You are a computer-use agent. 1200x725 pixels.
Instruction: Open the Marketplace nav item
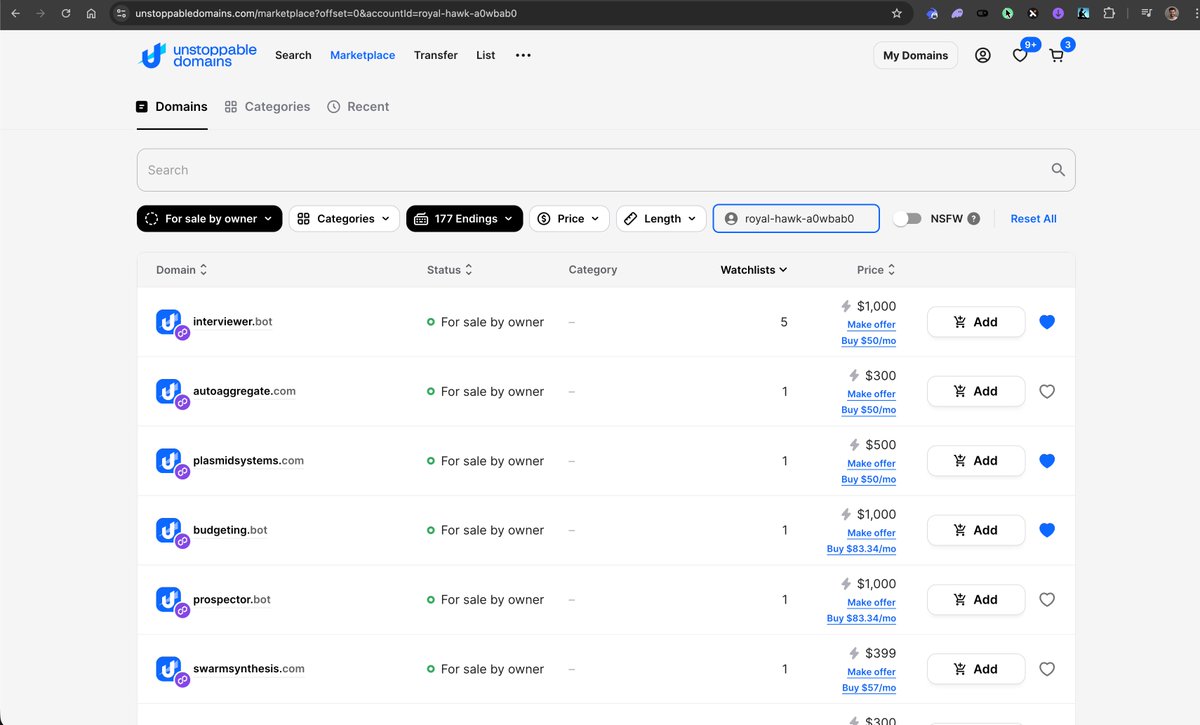click(x=362, y=55)
